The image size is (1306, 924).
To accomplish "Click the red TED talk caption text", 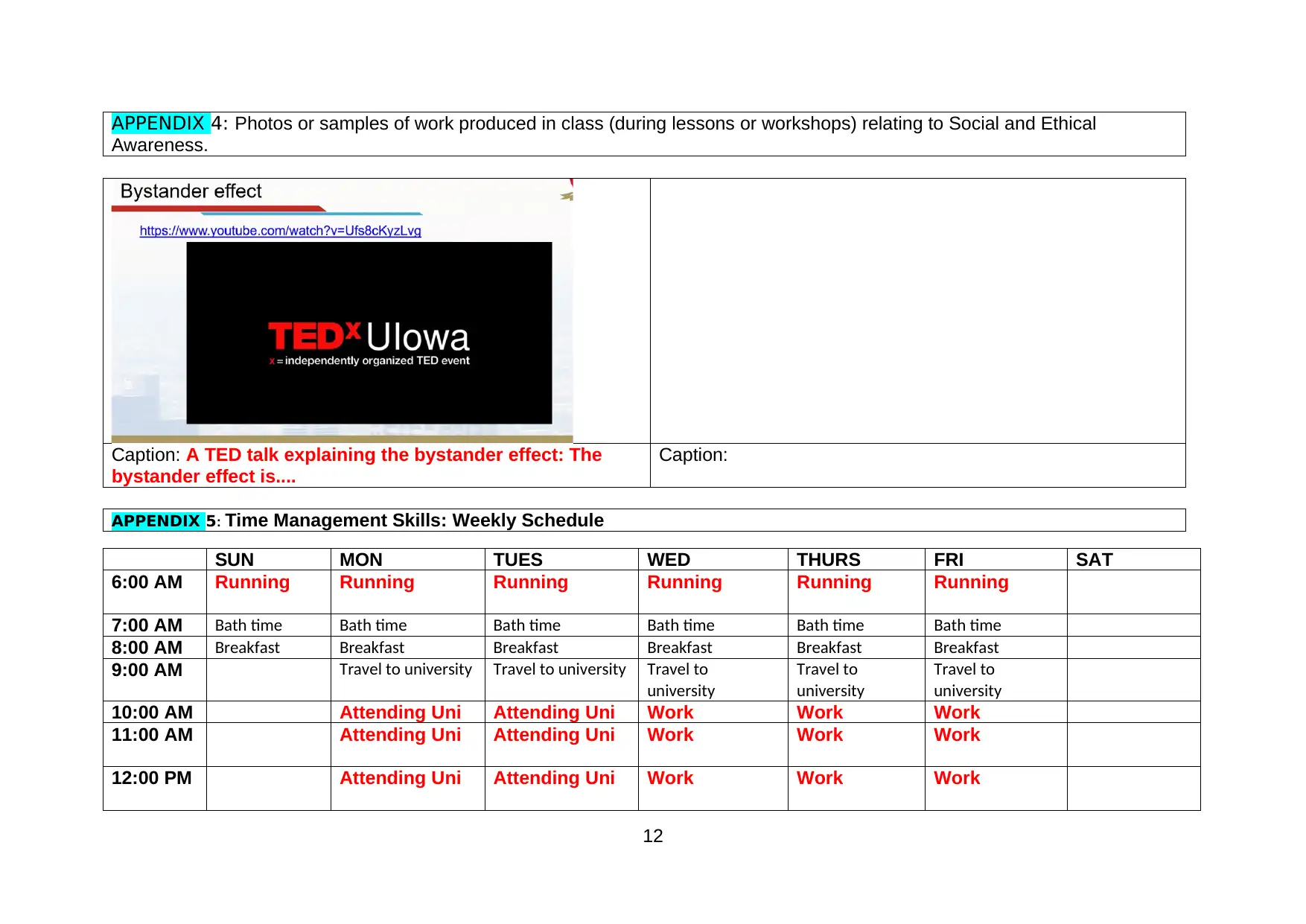I will [x=357, y=465].
